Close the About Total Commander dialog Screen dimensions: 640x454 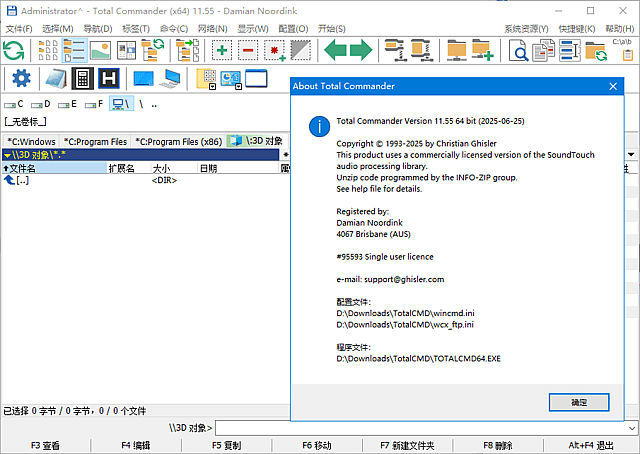point(613,86)
